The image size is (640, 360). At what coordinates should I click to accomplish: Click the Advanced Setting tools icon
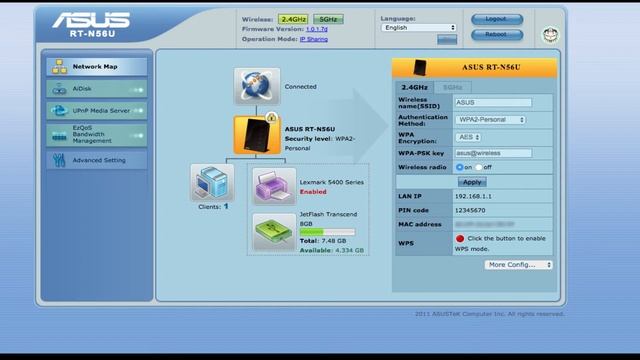click(x=60, y=160)
